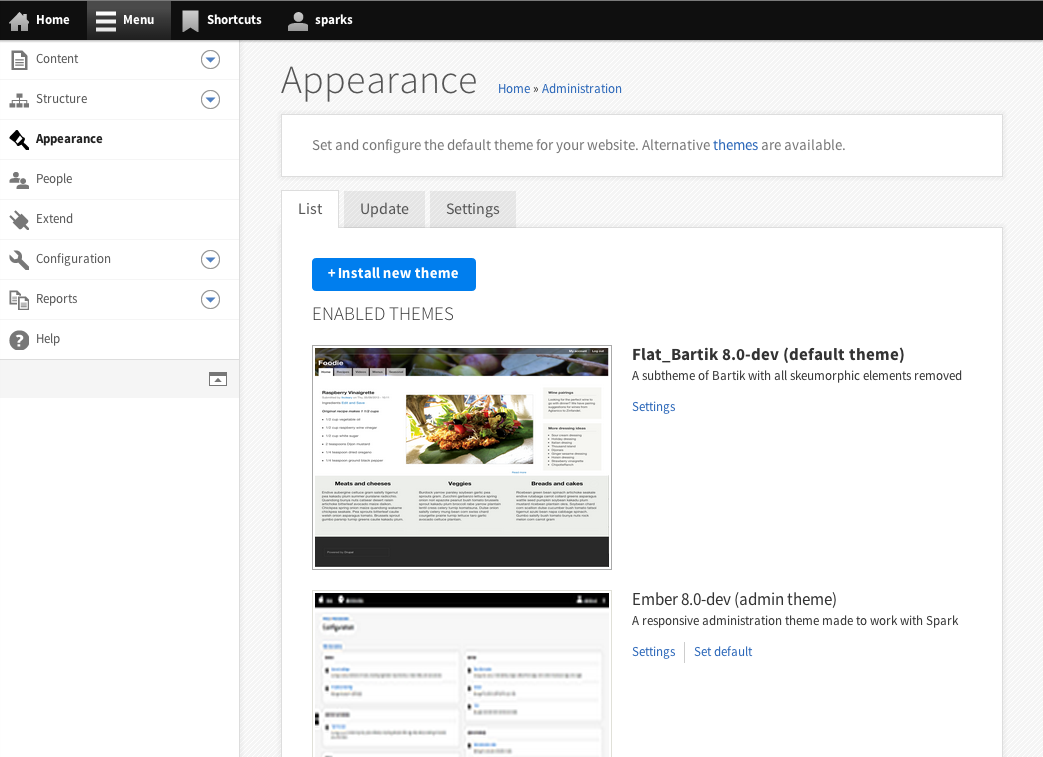The image size is (1043, 757).
Task: Expand the Structure submenu arrow
Action: pyautogui.click(x=210, y=100)
